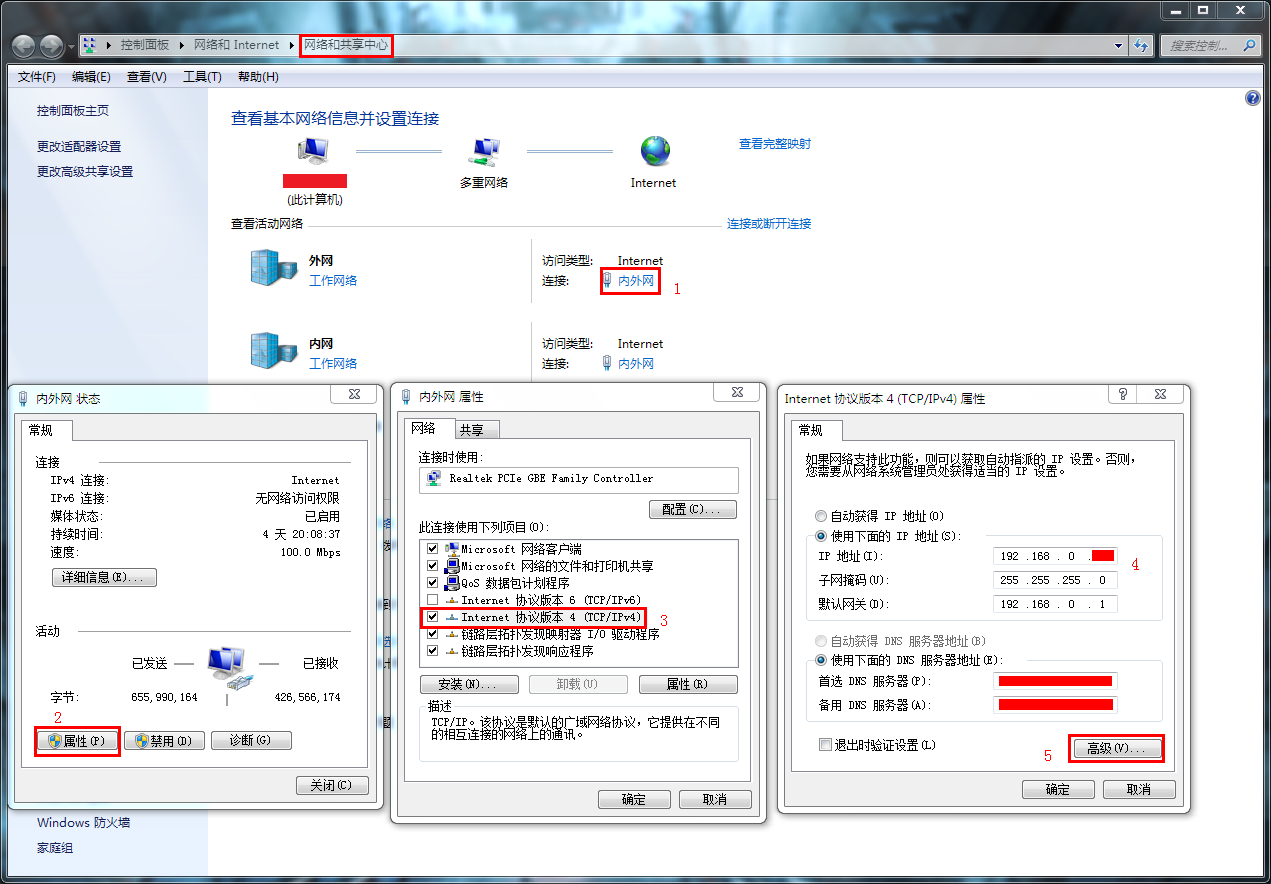Viewport: 1271px width, 884px height.
Task: Select the 此计算机 computer icon
Action: pos(313,150)
